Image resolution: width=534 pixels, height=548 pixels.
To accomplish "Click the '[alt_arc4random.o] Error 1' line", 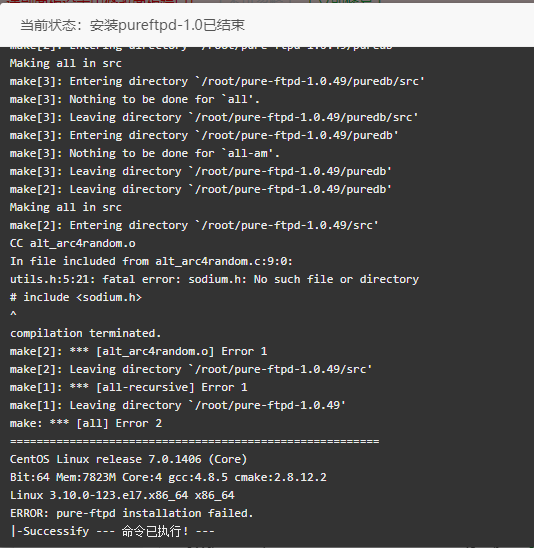I will click(138, 351).
